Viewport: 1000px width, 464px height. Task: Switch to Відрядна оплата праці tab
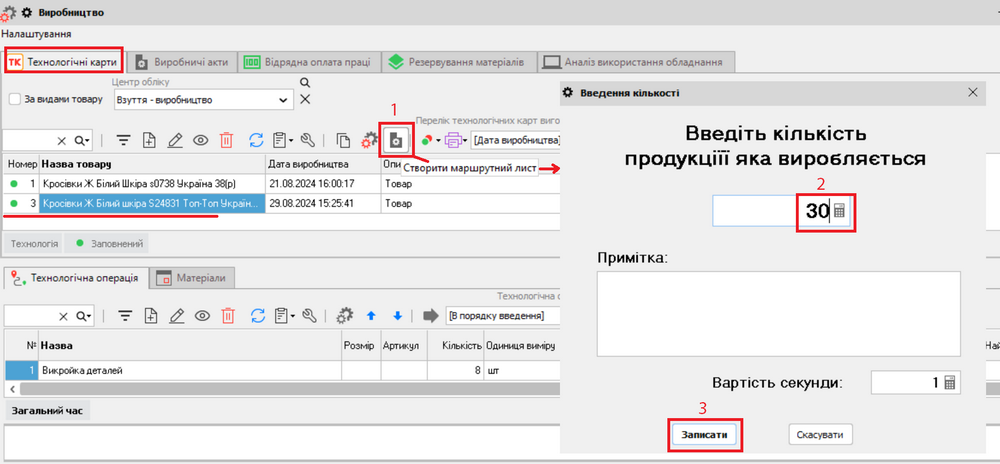(x=309, y=62)
